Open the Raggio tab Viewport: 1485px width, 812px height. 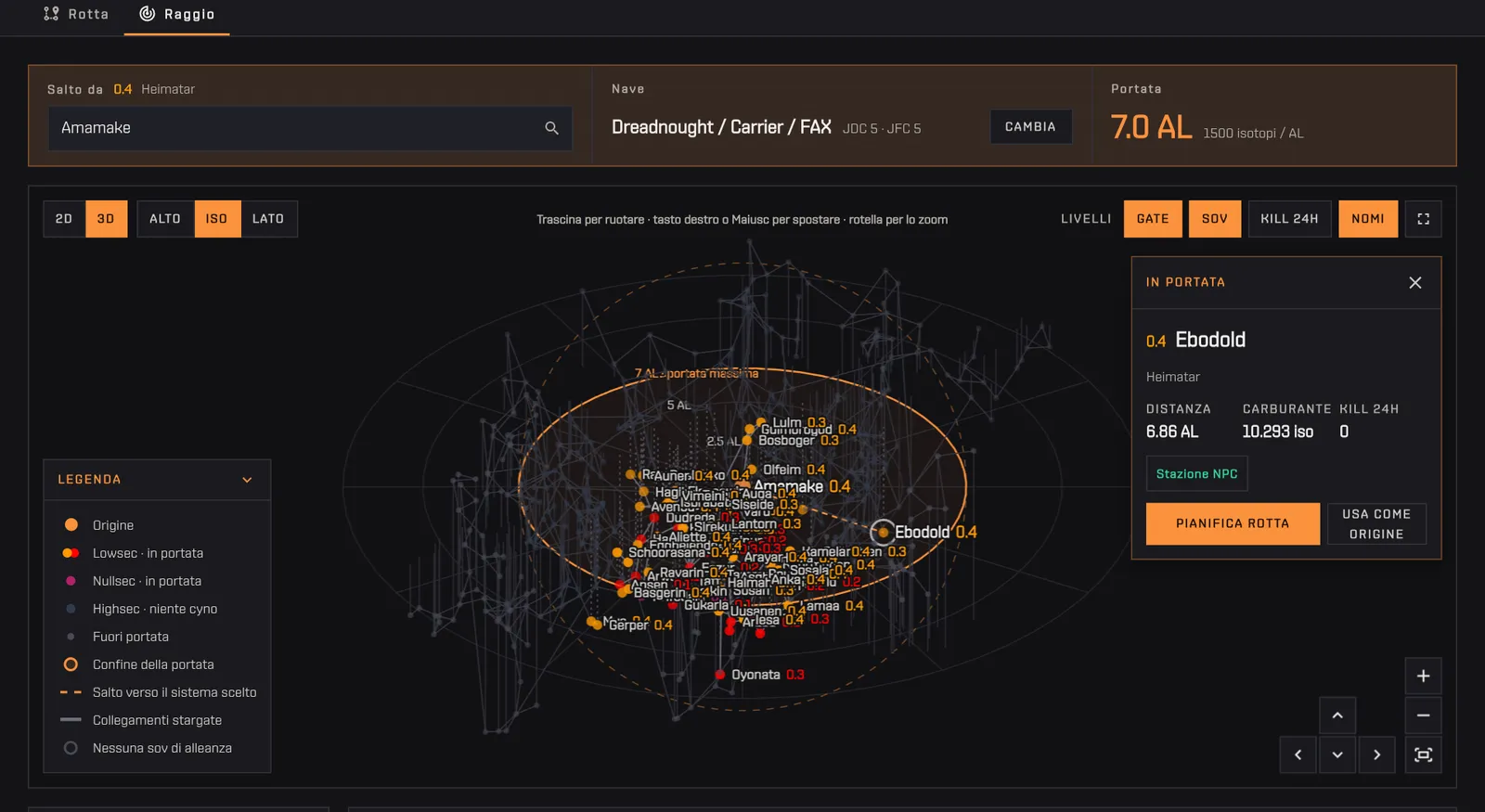[x=176, y=15]
